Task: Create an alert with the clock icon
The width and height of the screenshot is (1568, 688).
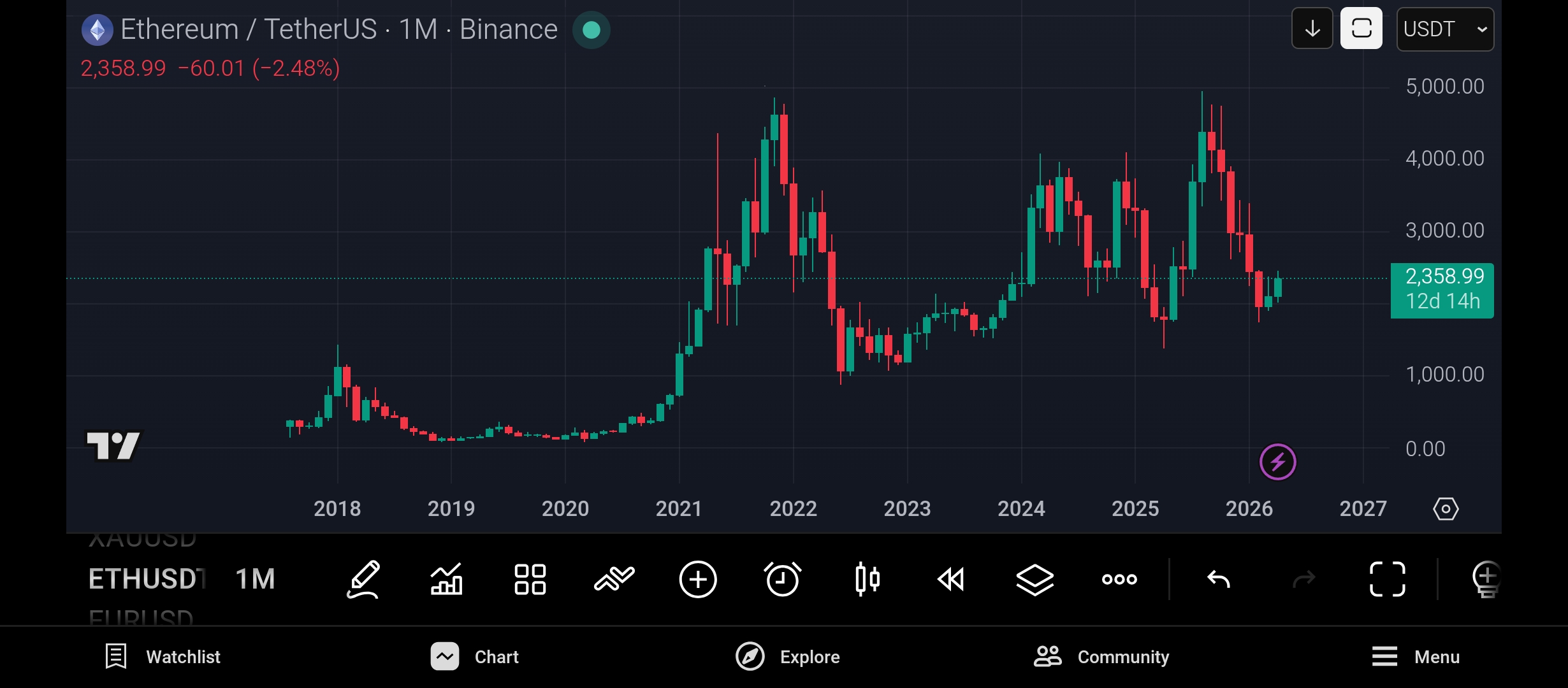Action: click(x=782, y=579)
